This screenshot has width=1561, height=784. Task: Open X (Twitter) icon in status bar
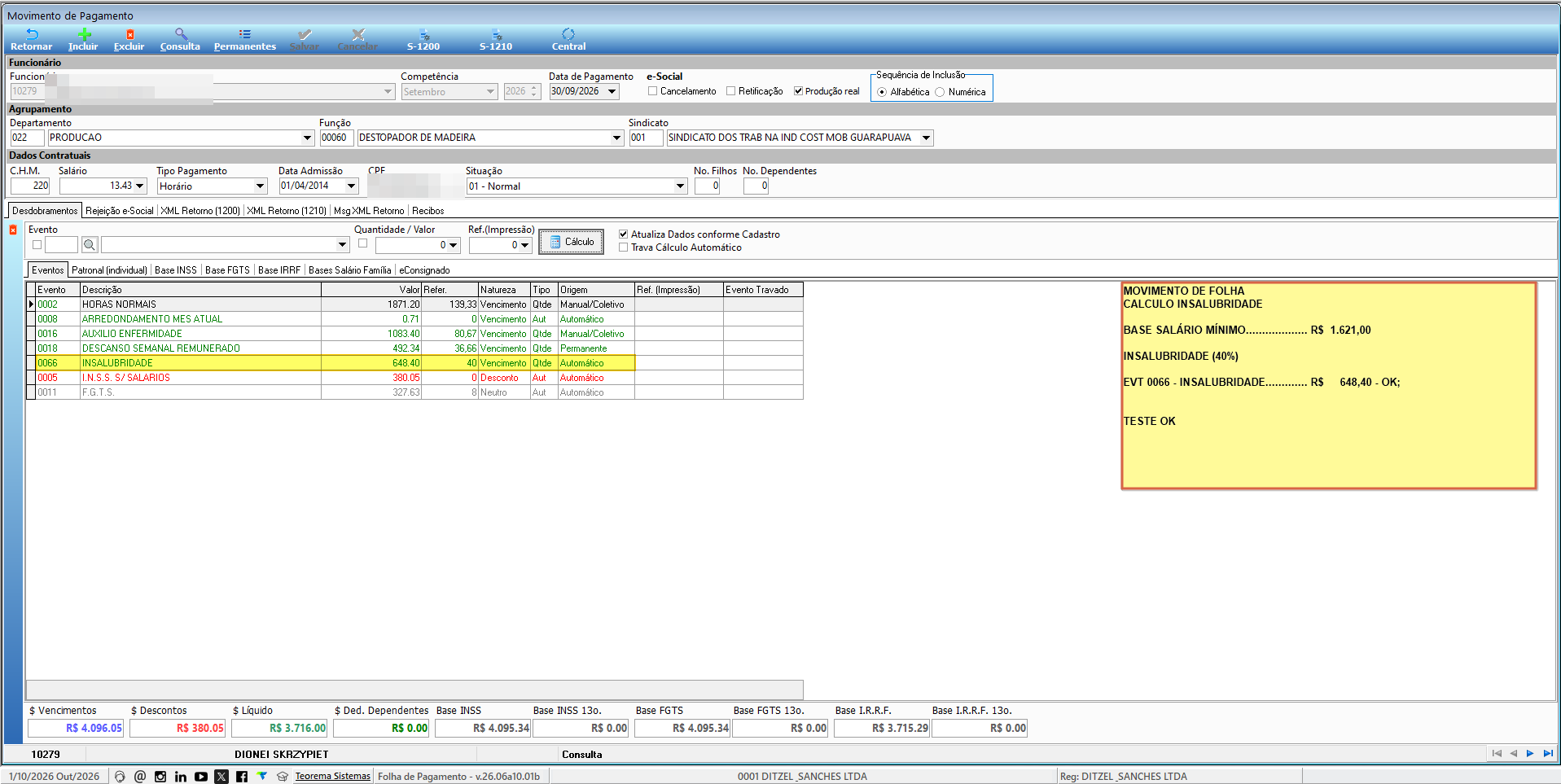(x=221, y=777)
